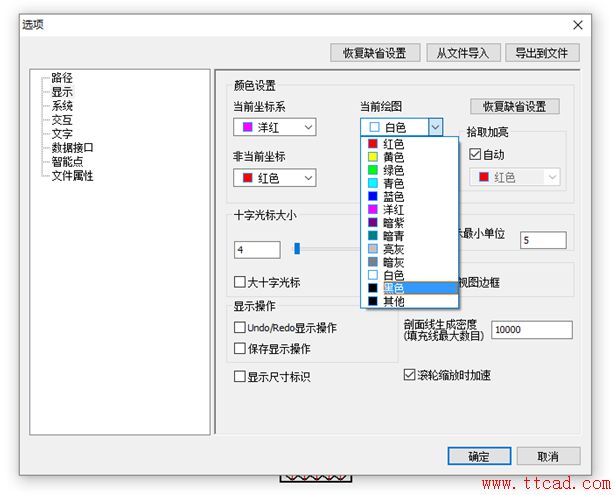Image resolution: width=615 pixels, height=495 pixels.
Task: Pick 绿色 in the open color list
Action: (409, 170)
